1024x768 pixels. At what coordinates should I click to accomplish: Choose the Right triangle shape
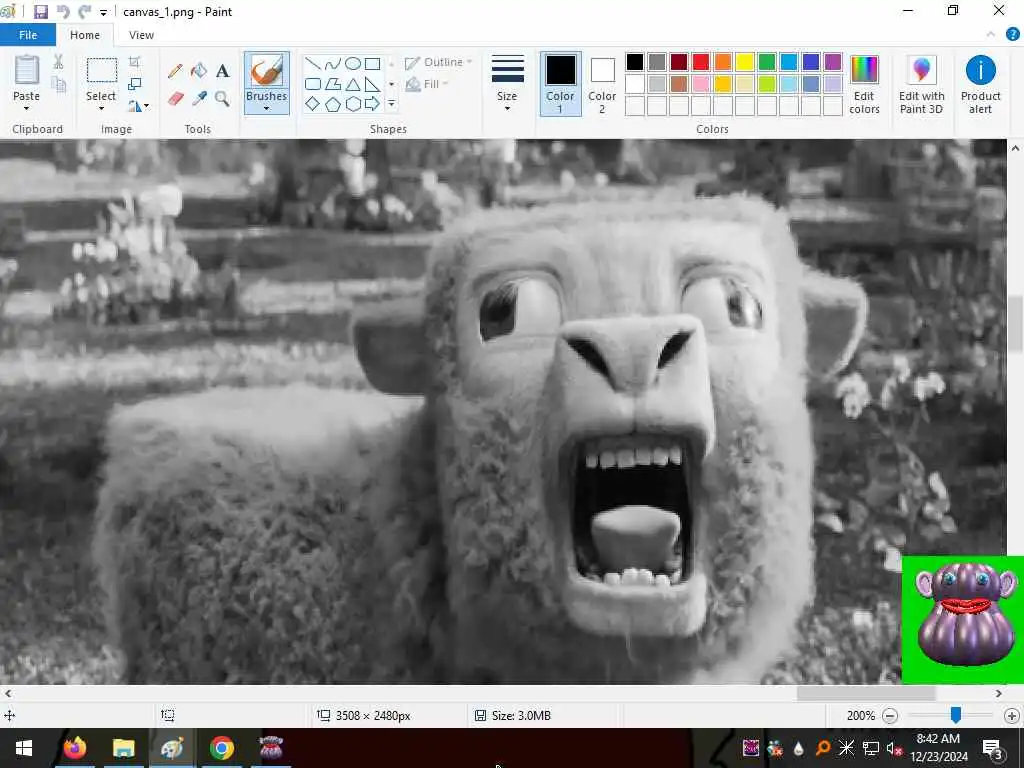point(372,84)
